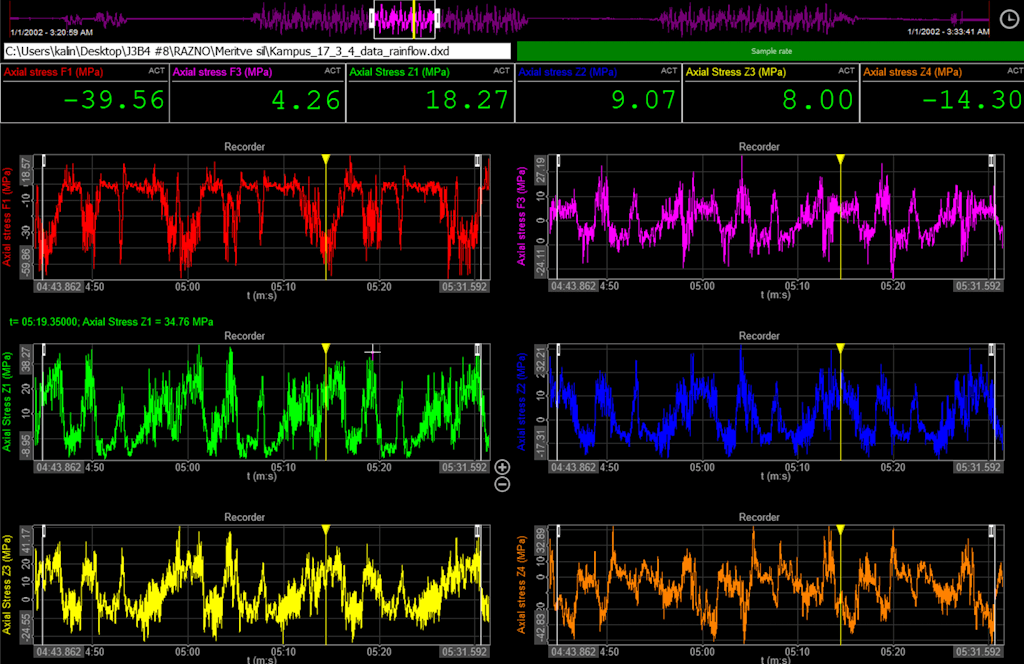The image size is (1024, 664).
Task: Click the ACT label on Axial Stress Z3 meter
Action: tap(846, 71)
